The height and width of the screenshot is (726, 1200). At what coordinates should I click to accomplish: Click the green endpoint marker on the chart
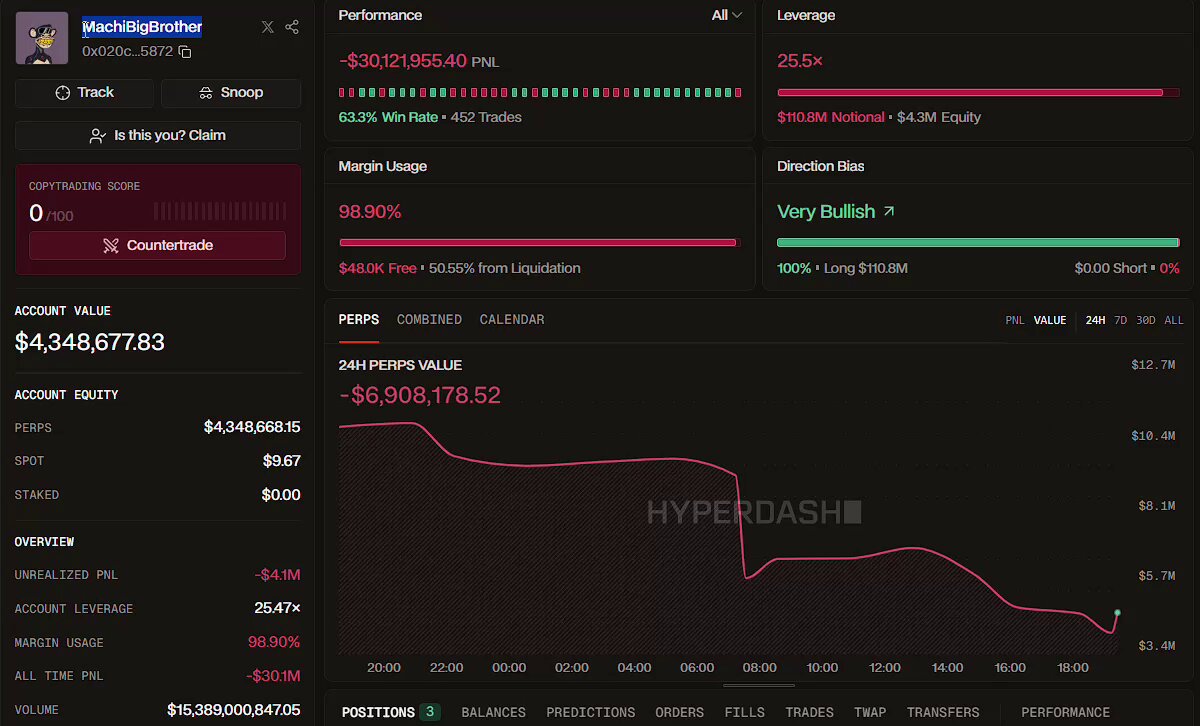pyautogui.click(x=1117, y=613)
